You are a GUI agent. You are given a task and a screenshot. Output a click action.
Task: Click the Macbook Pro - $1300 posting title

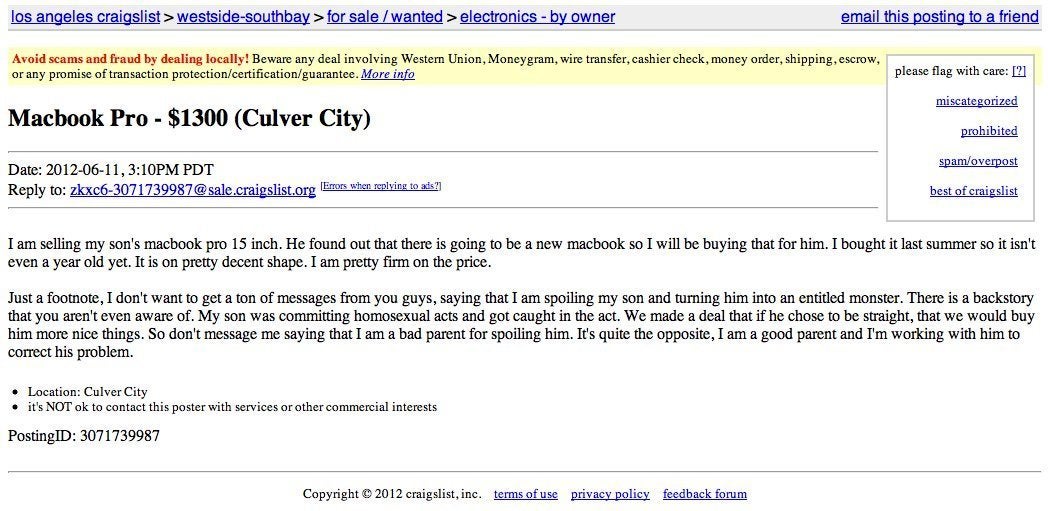189,119
